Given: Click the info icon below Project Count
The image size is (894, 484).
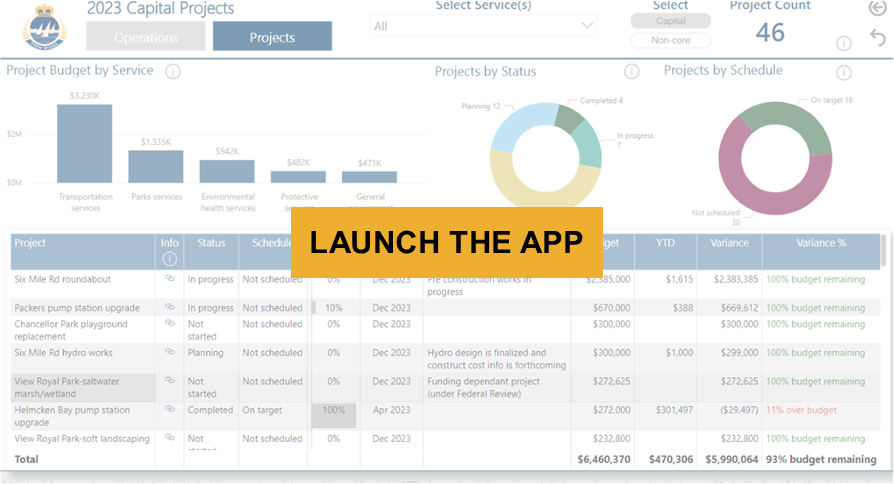Looking at the screenshot, I should (x=843, y=43).
